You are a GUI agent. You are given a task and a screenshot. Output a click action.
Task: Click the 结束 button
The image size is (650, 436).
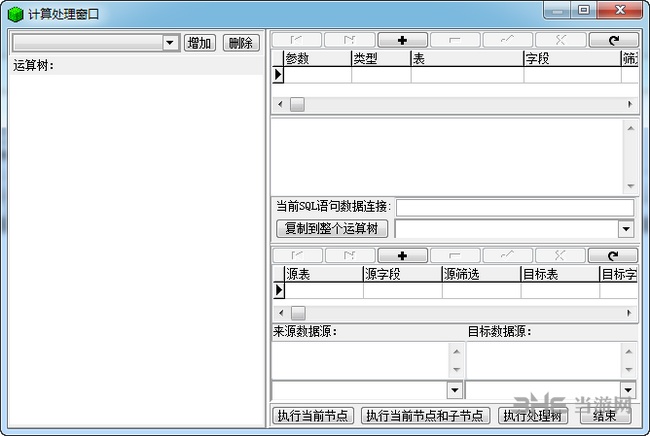605,415
